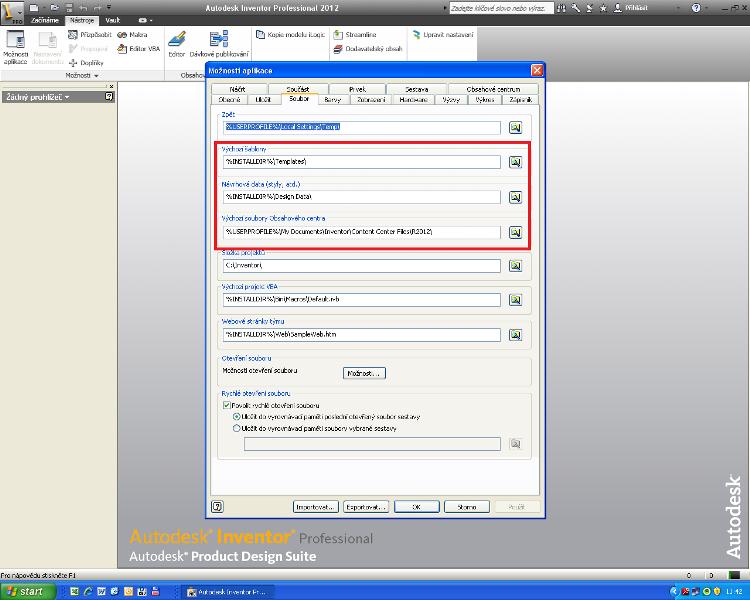Image resolution: width=750 pixels, height=600 pixels.
Task: Open the Uložit options tab
Action: [263, 100]
